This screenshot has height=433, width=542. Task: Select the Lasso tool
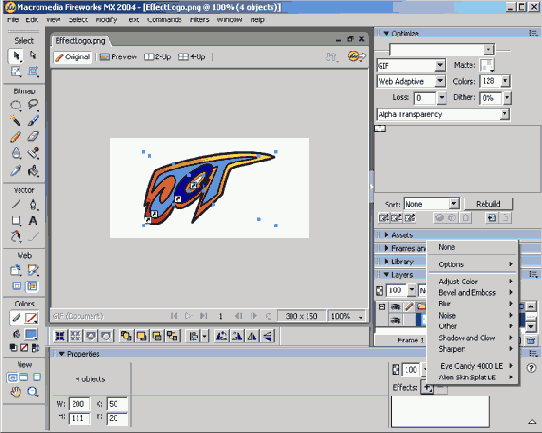33,105
